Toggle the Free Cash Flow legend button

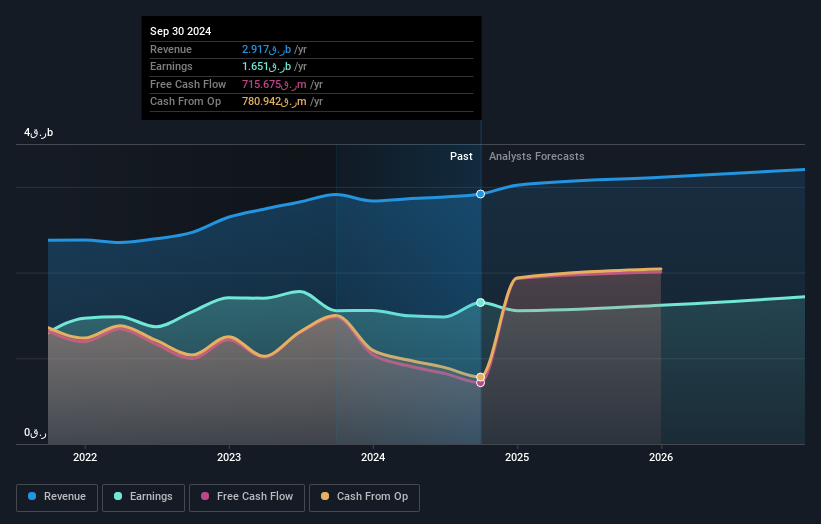(x=247, y=497)
